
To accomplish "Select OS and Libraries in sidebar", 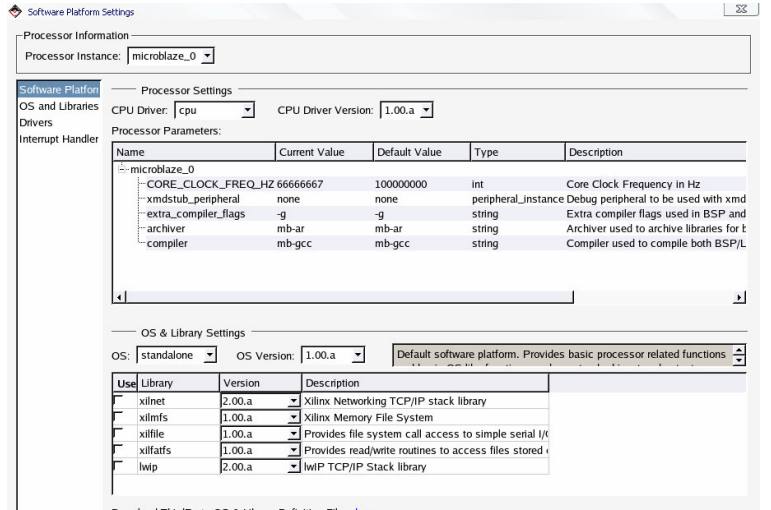I will click(58, 106).
